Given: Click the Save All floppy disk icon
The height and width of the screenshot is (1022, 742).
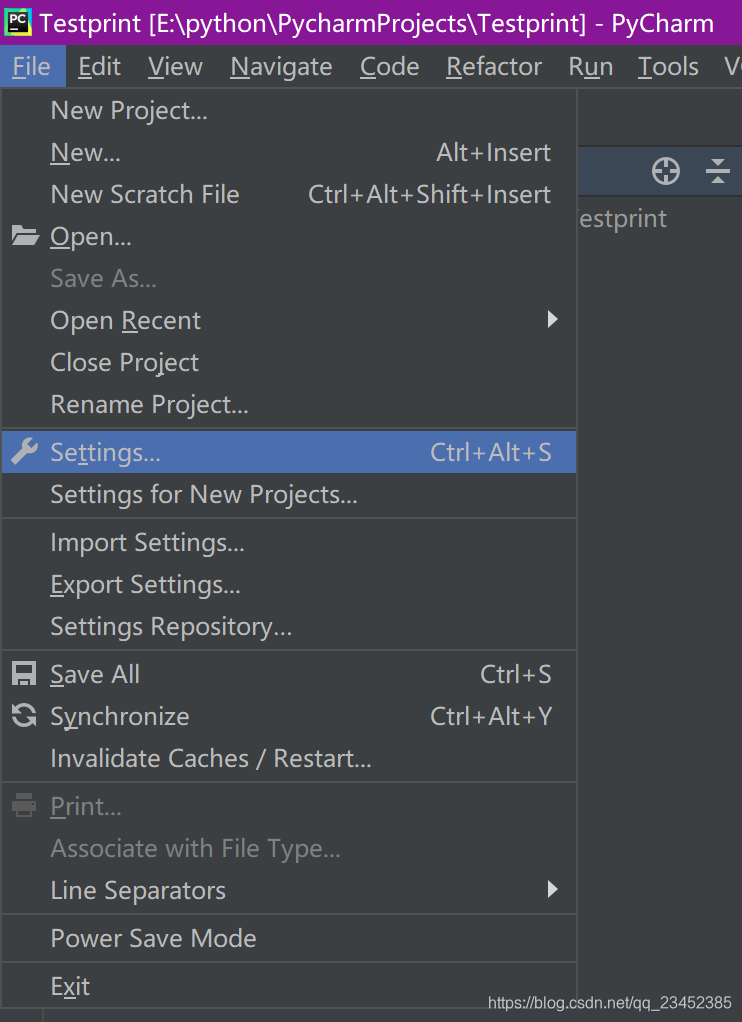Looking at the screenshot, I should 25,673.
